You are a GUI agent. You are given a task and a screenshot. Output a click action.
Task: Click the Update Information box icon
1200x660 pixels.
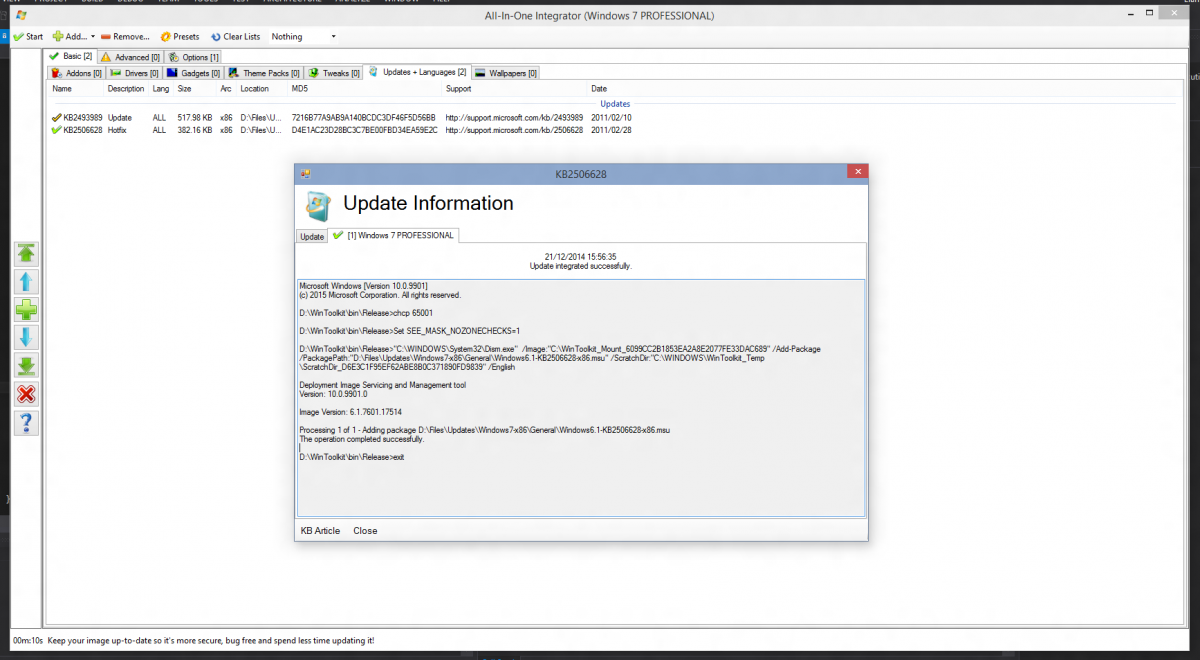pyautogui.click(x=319, y=206)
